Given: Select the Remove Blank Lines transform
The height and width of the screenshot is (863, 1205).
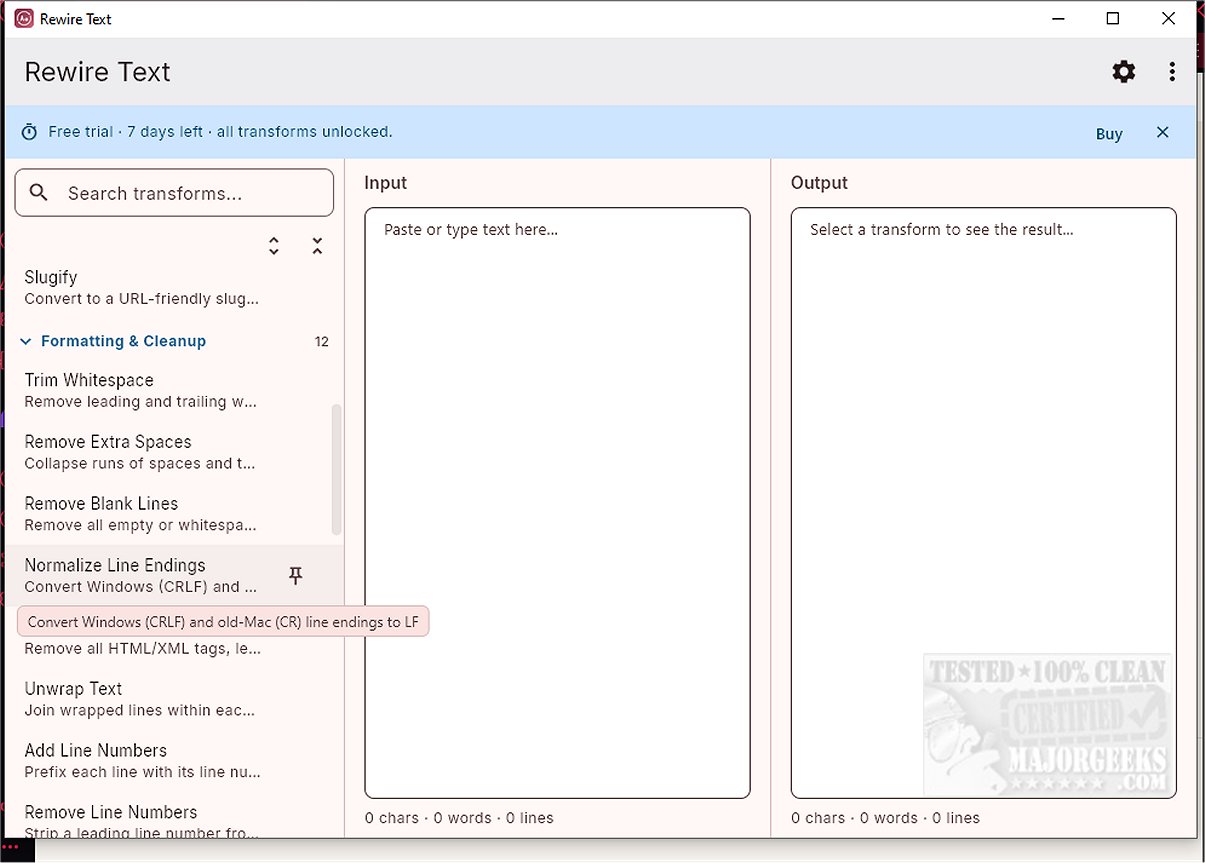Looking at the screenshot, I should (174, 514).
